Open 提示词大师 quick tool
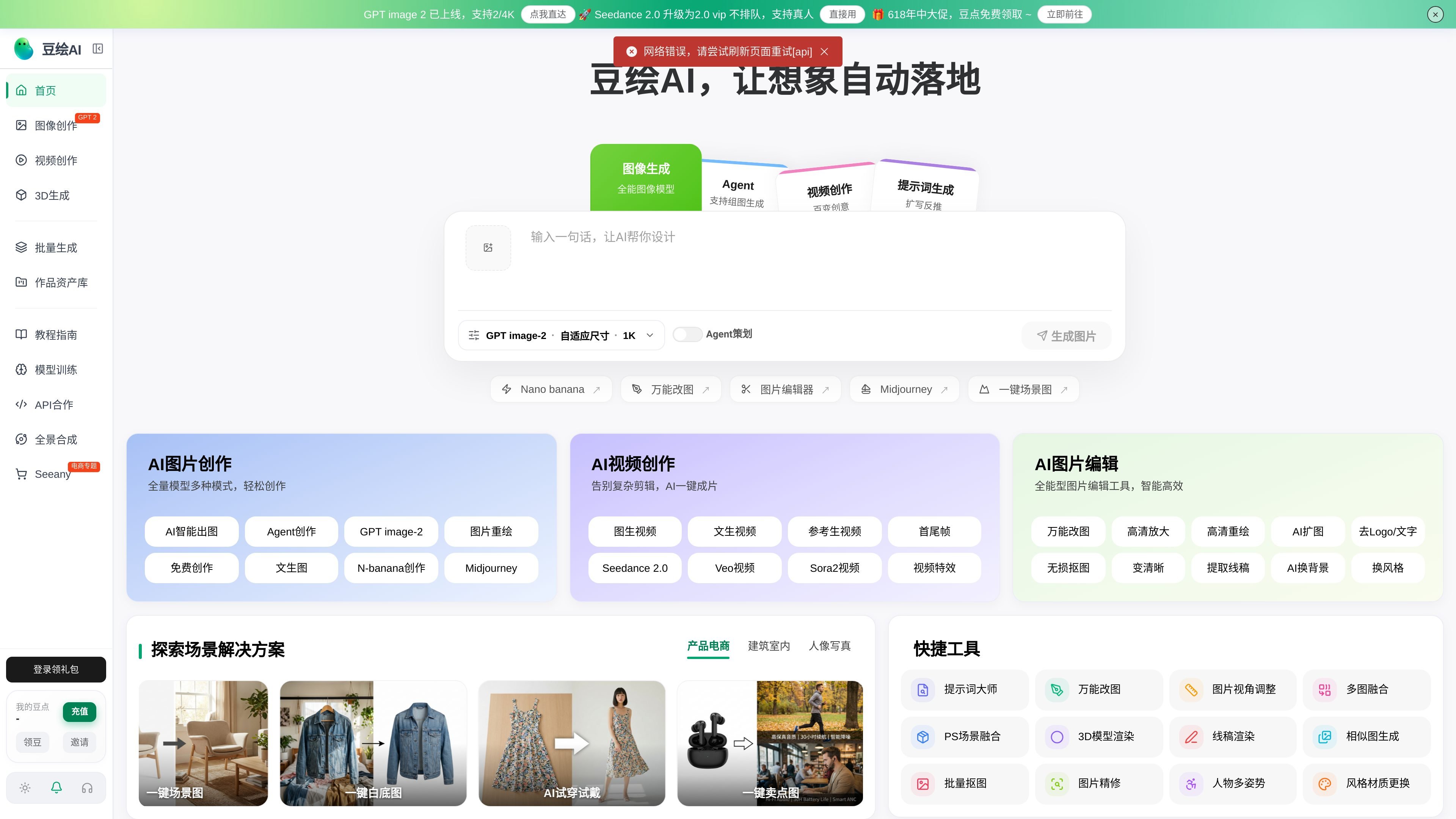 pyautogui.click(x=964, y=690)
